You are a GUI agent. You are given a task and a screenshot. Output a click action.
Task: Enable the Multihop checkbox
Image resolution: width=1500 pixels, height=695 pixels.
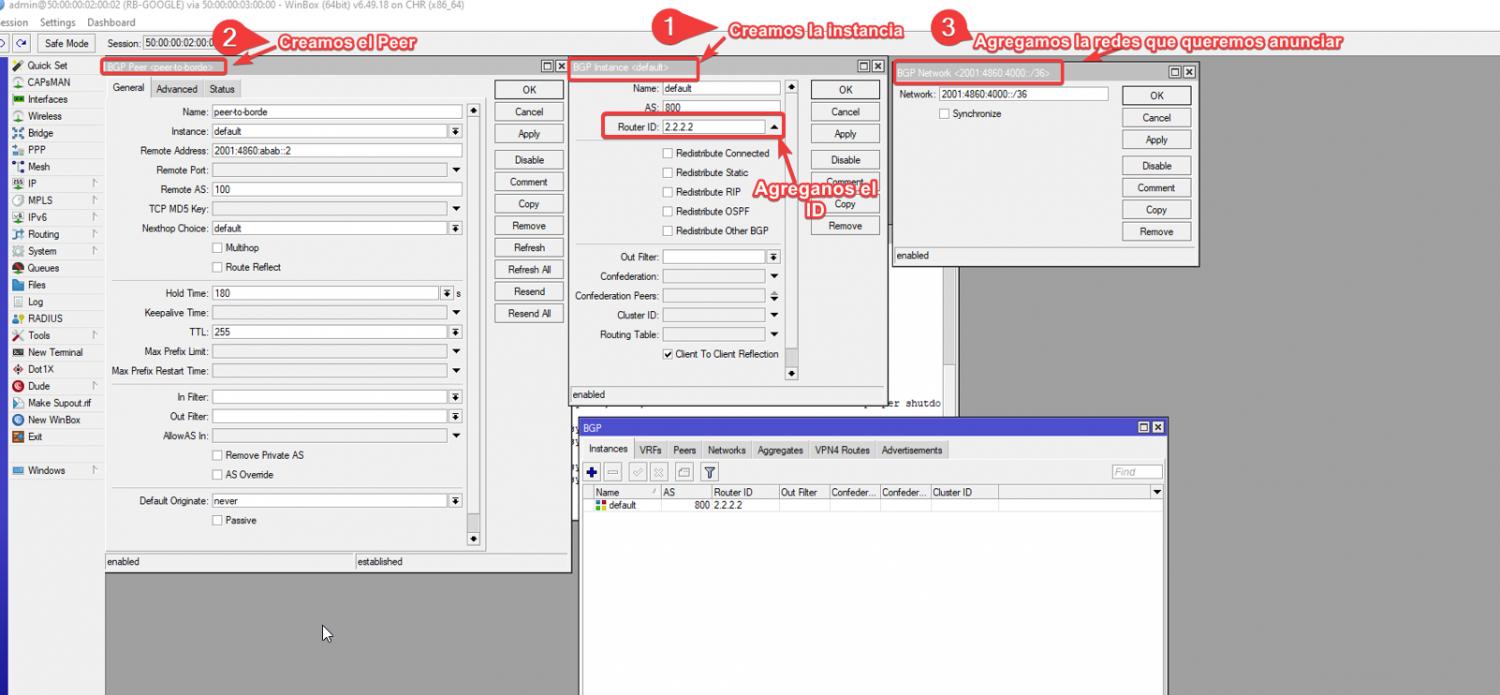(217, 248)
